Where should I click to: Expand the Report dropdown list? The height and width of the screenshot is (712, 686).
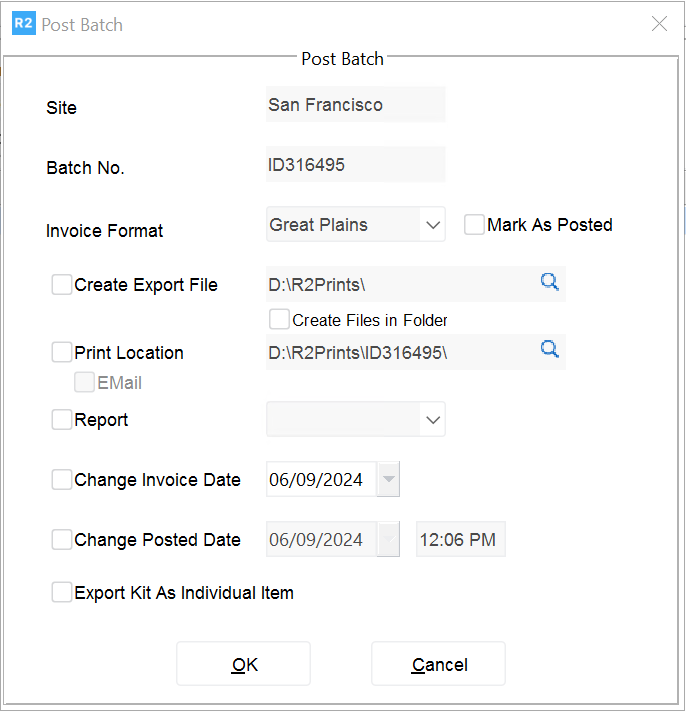point(433,420)
